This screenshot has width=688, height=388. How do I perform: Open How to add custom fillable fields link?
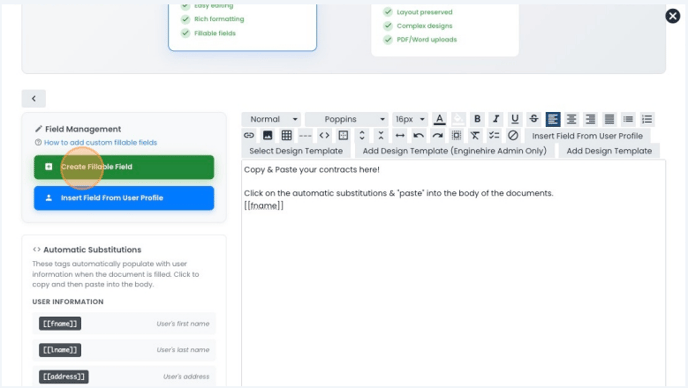click(100, 143)
